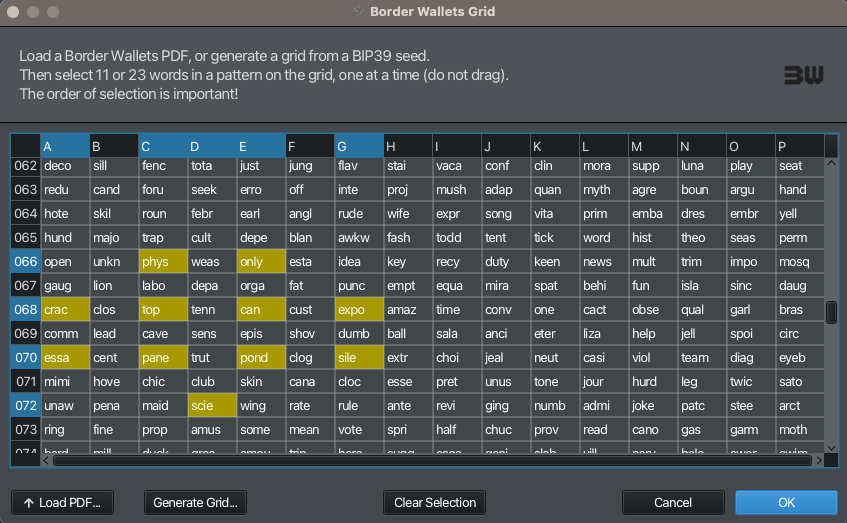This screenshot has height=523, width=847.
Task: Select the word 'half' in row 073
Action: (456, 430)
